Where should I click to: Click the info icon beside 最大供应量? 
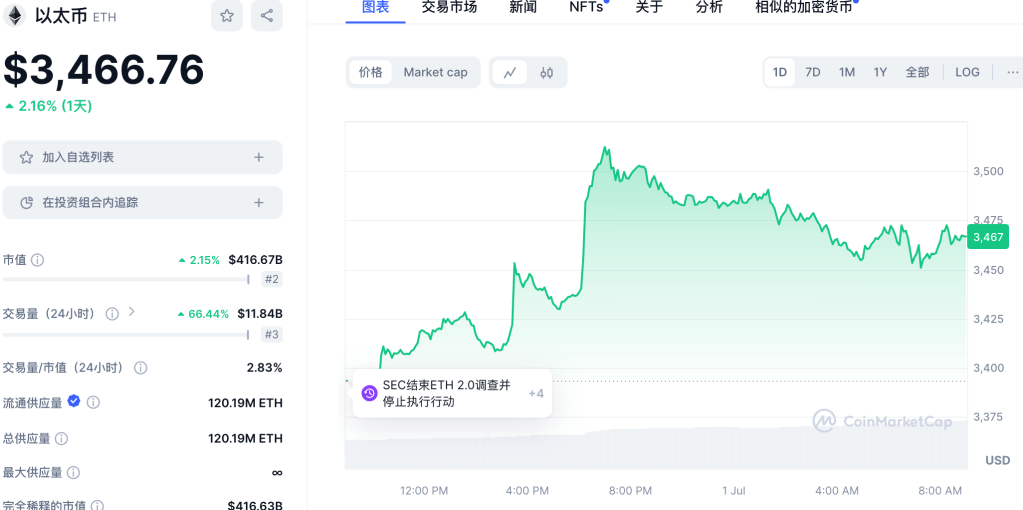(x=73, y=472)
